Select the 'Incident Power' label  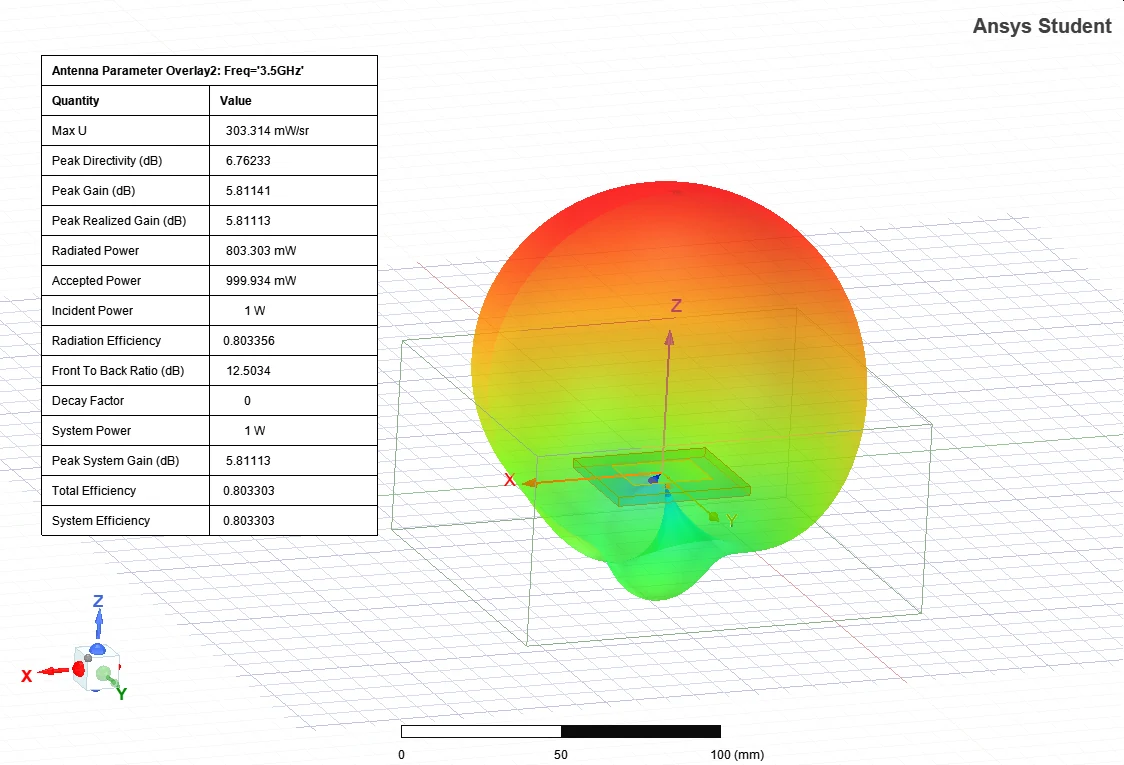coord(92,310)
